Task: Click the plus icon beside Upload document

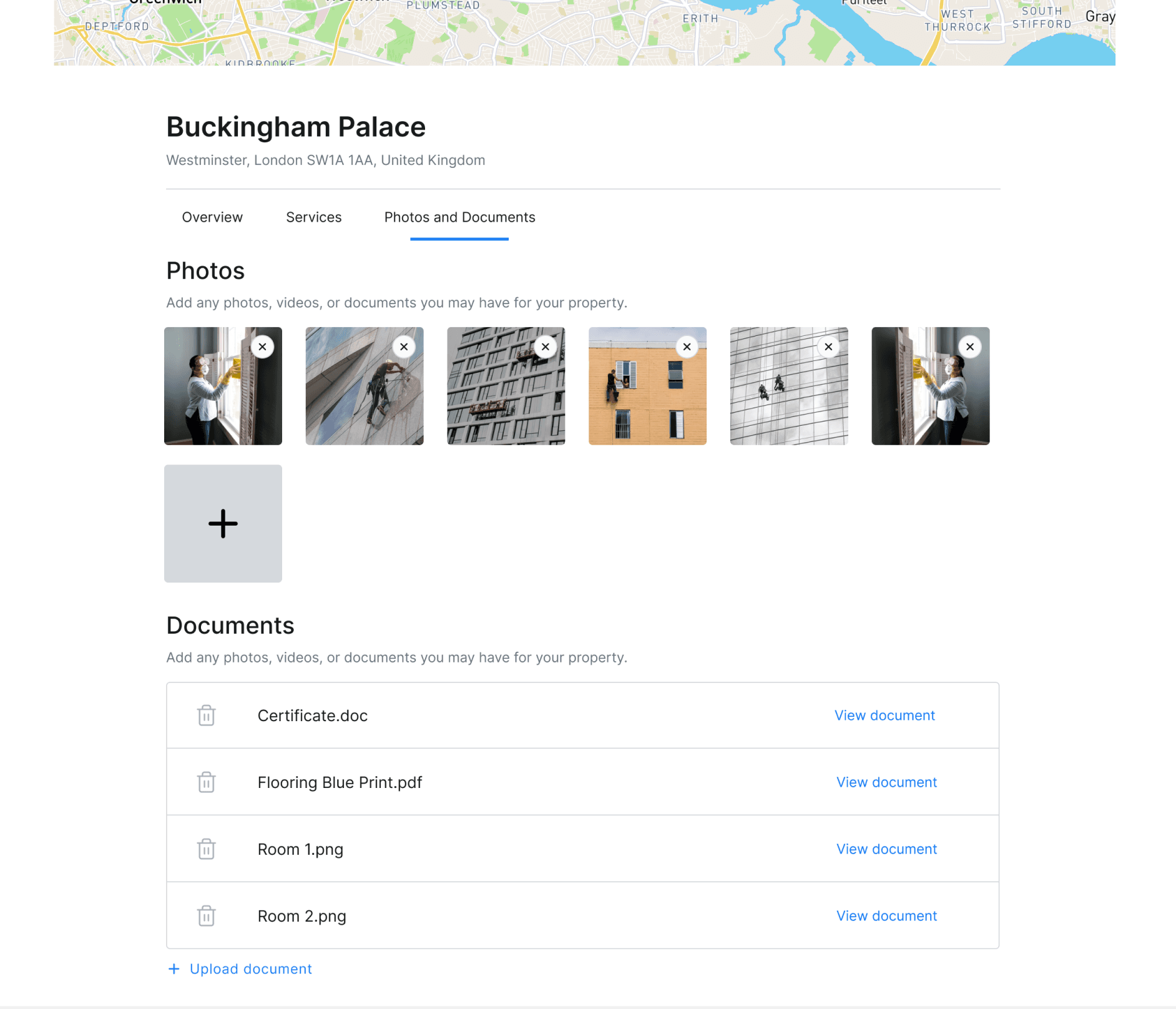Action: pos(174,969)
